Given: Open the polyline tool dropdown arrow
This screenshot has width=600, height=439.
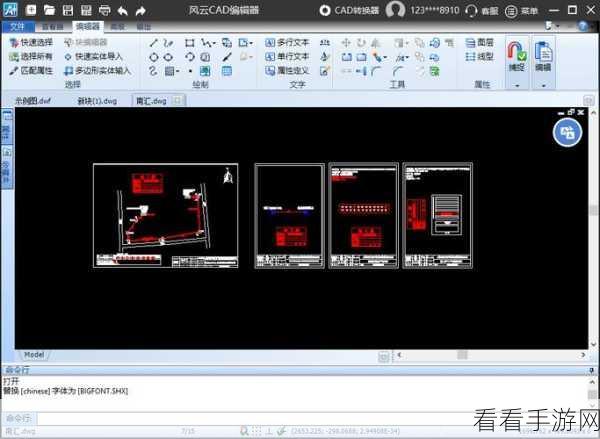Looking at the screenshot, I should tap(214, 43).
